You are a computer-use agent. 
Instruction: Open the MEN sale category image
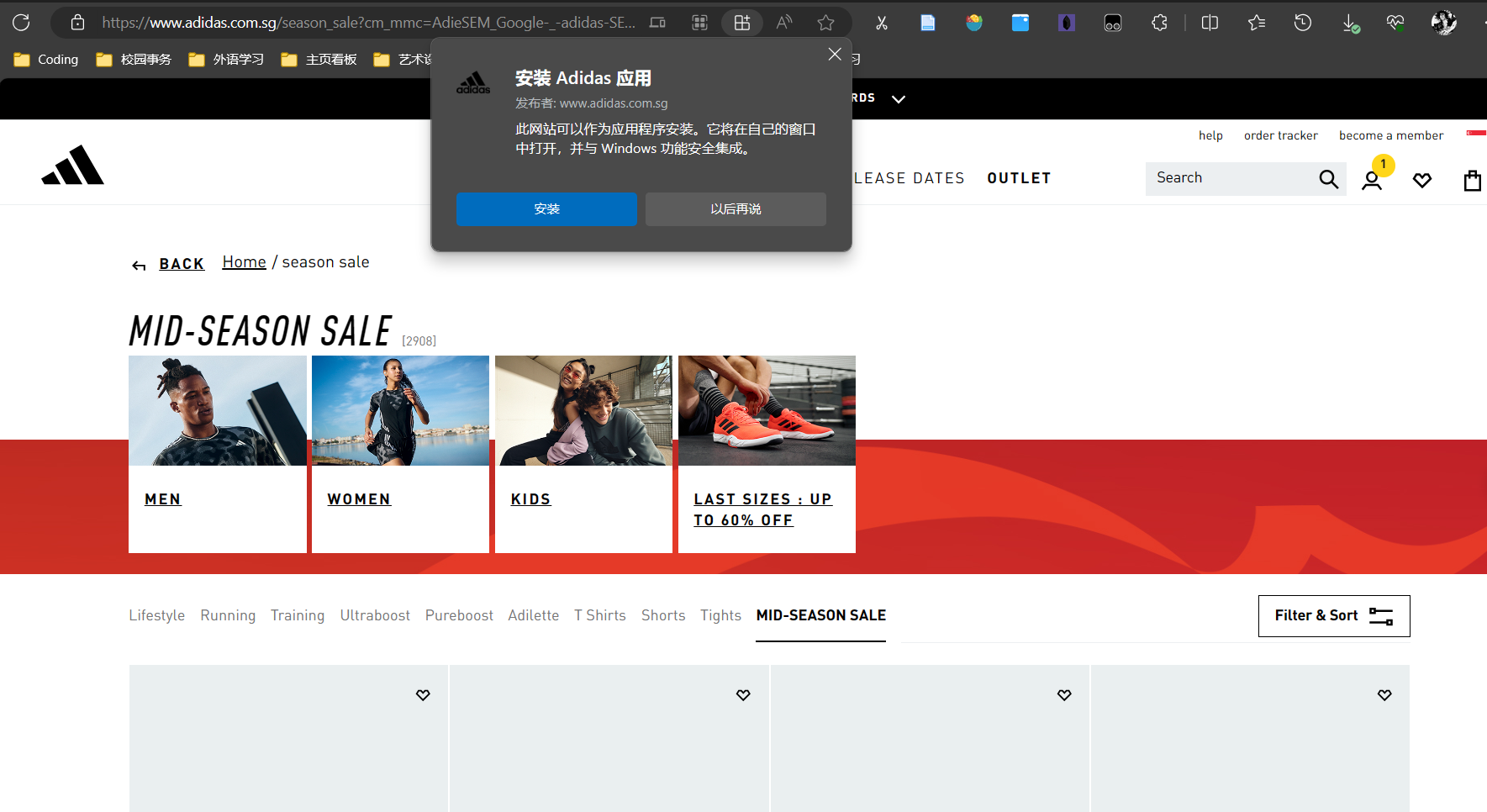pyautogui.click(x=218, y=411)
